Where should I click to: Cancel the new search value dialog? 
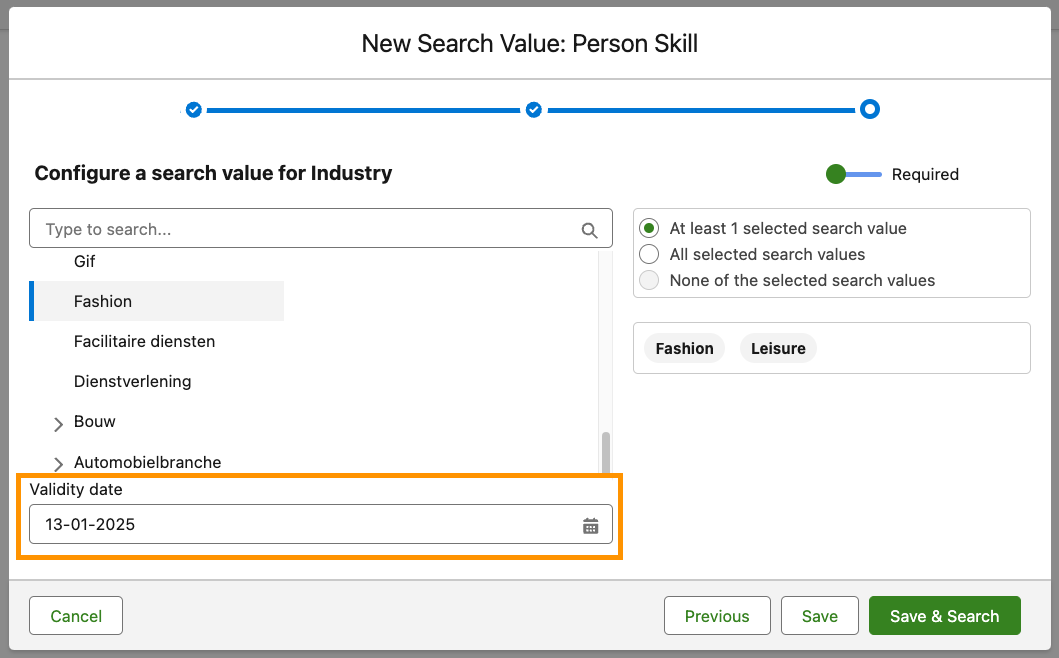tap(76, 616)
